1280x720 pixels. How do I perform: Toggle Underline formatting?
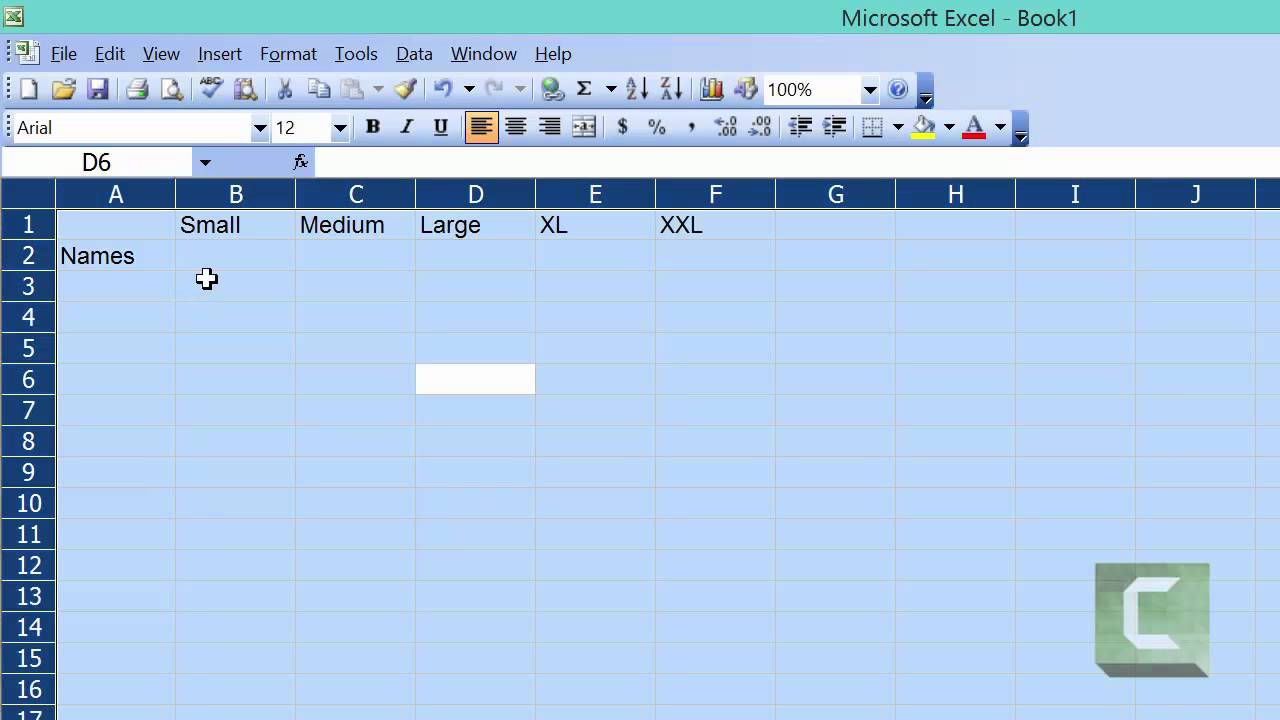pyautogui.click(x=441, y=127)
